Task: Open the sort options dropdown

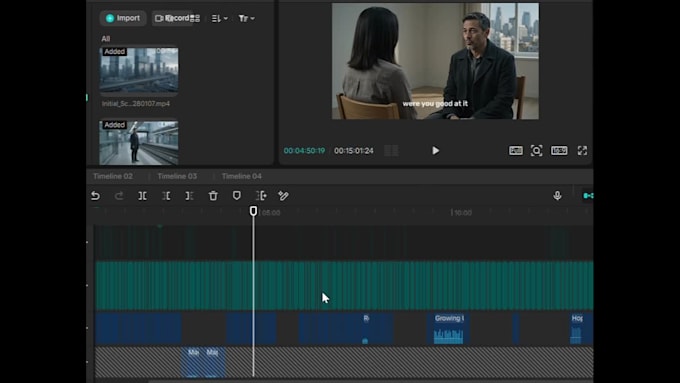Action: [219, 18]
